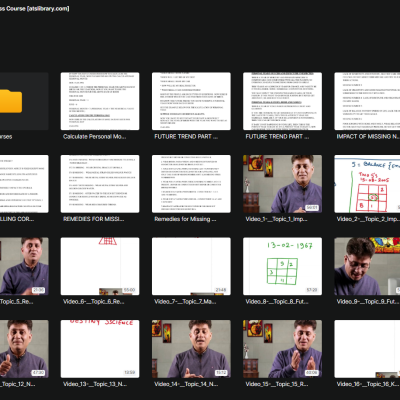Open the Video_6 Topic_6 thumbnail

click(x=100, y=266)
